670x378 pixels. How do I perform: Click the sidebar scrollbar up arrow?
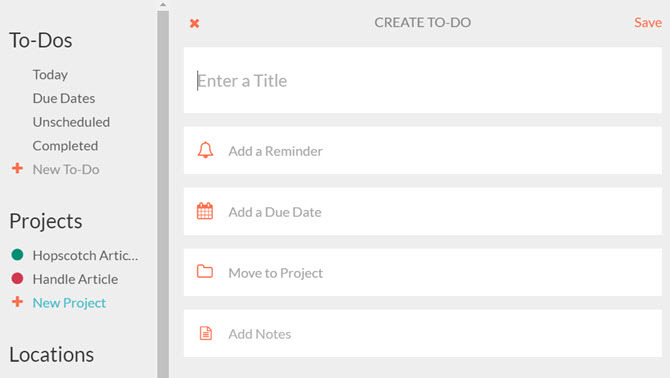point(163,5)
